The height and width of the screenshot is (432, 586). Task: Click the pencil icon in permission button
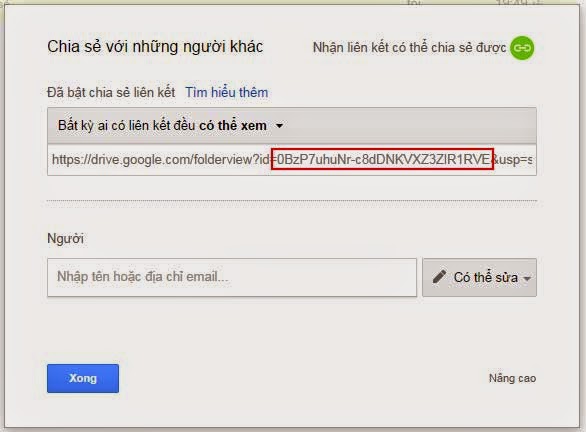[439, 277]
